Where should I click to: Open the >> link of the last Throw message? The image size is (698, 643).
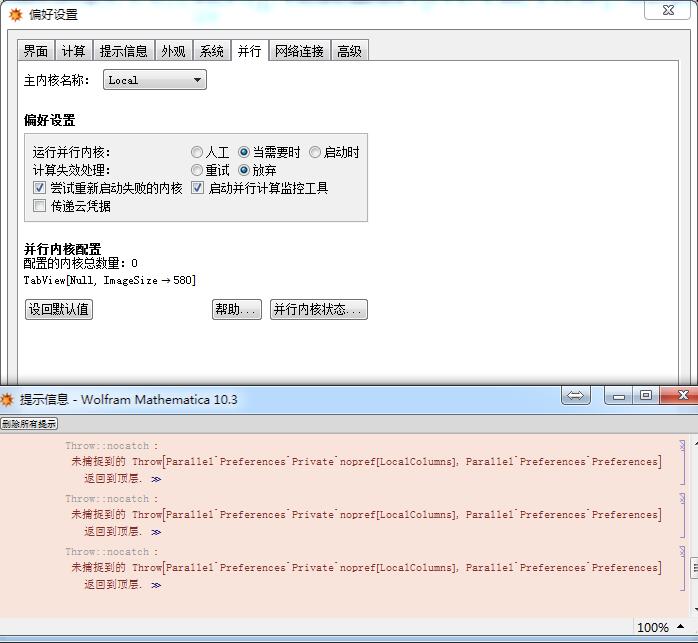click(x=156, y=585)
